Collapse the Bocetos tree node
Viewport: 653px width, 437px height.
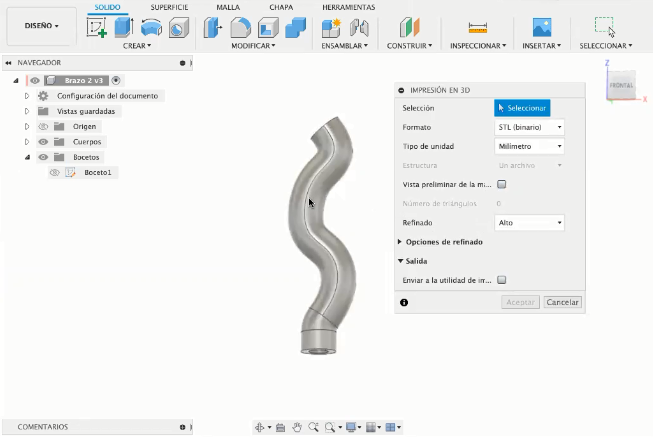27,157
